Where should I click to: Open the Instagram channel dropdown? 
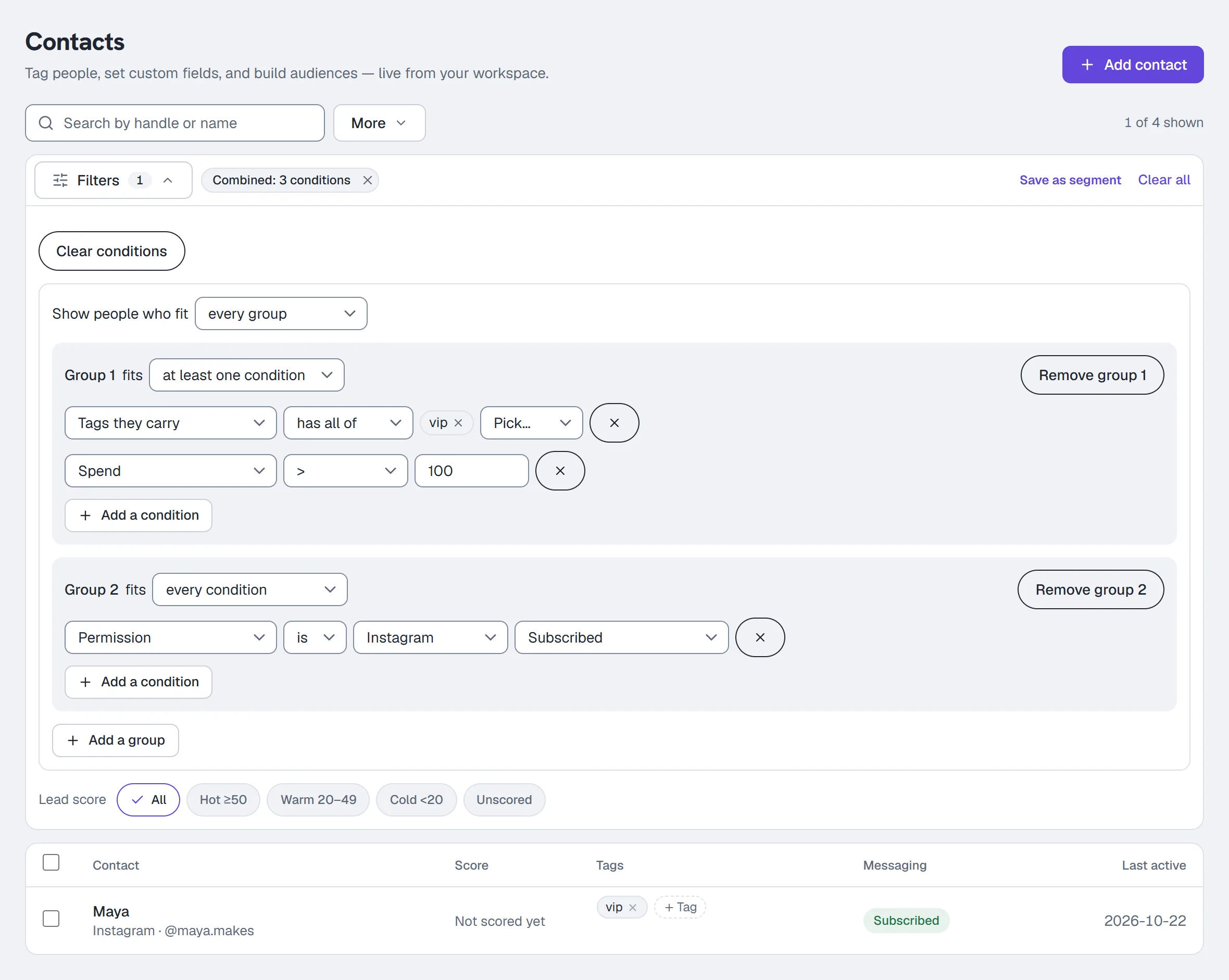pos(430,637)
